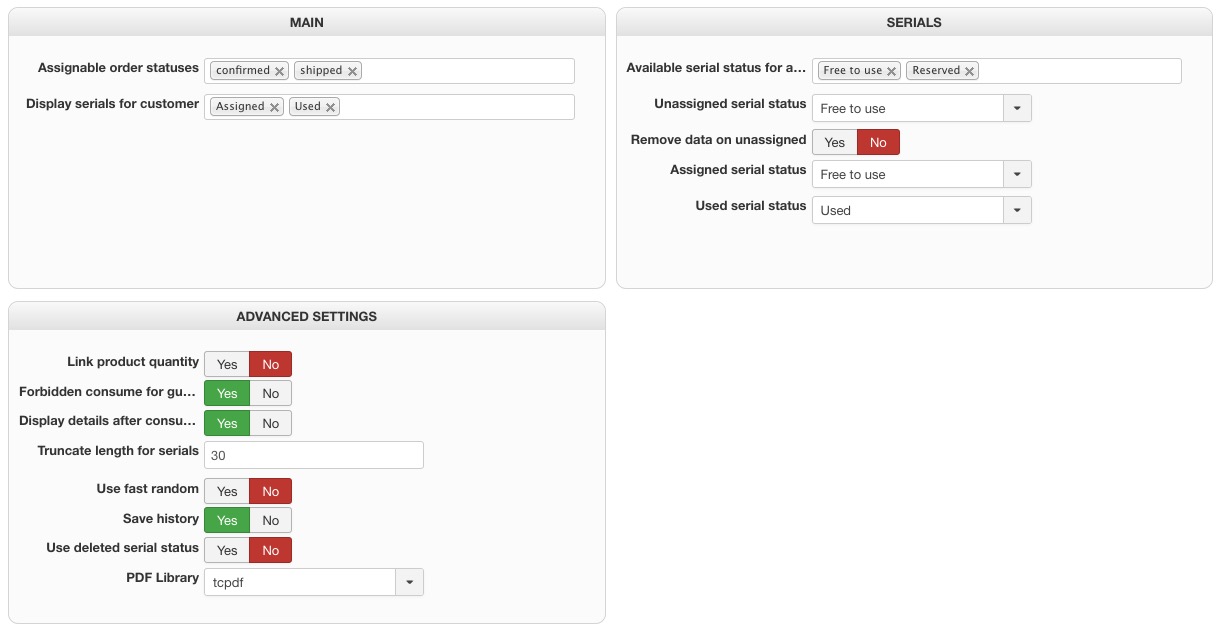This screenshot has height=630, width=1227.
Task: Remove the Used tag from display serials
Action: point(330,107)
